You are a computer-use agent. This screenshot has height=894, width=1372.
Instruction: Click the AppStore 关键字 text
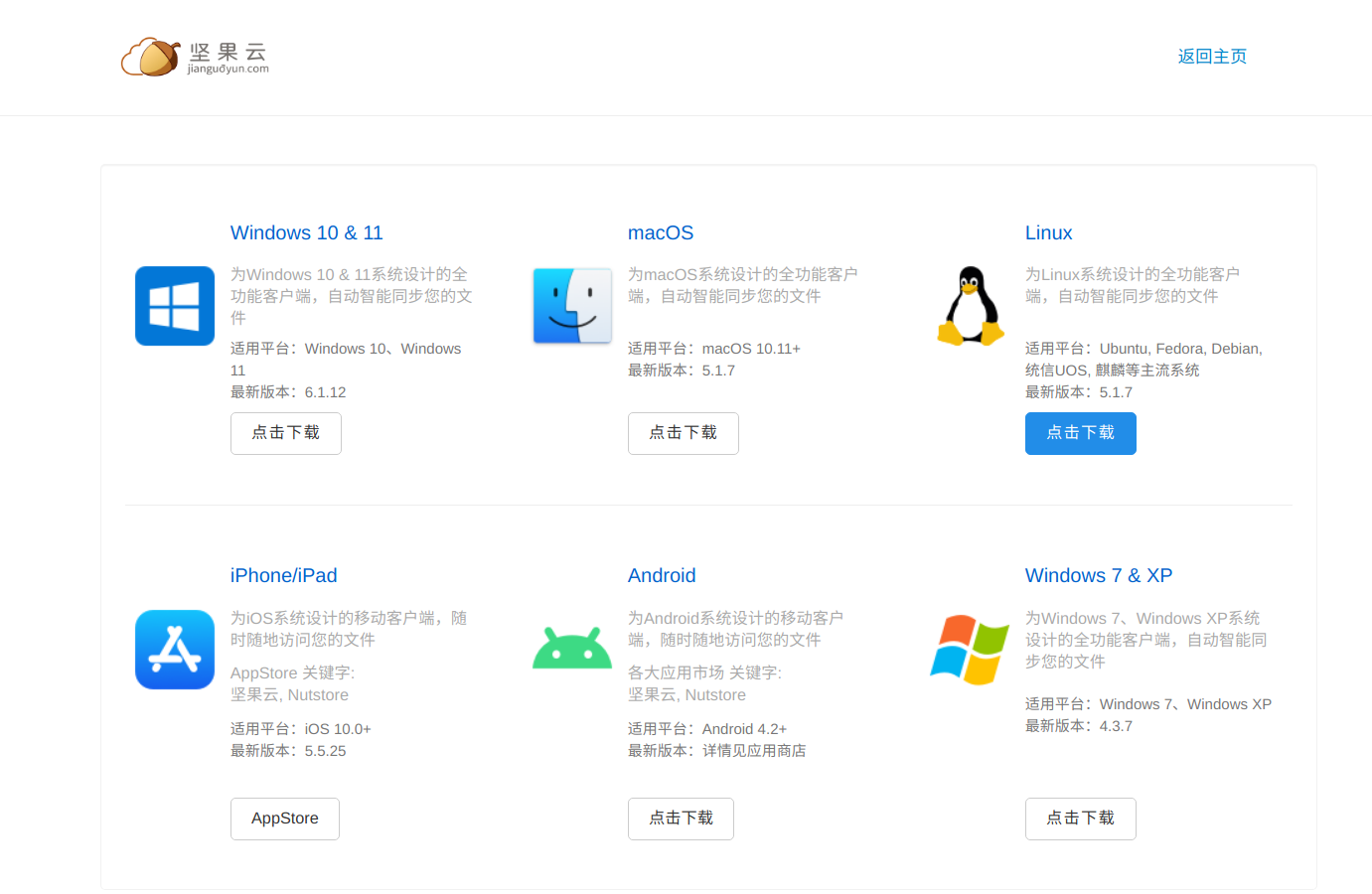click(x=292, y=672)
